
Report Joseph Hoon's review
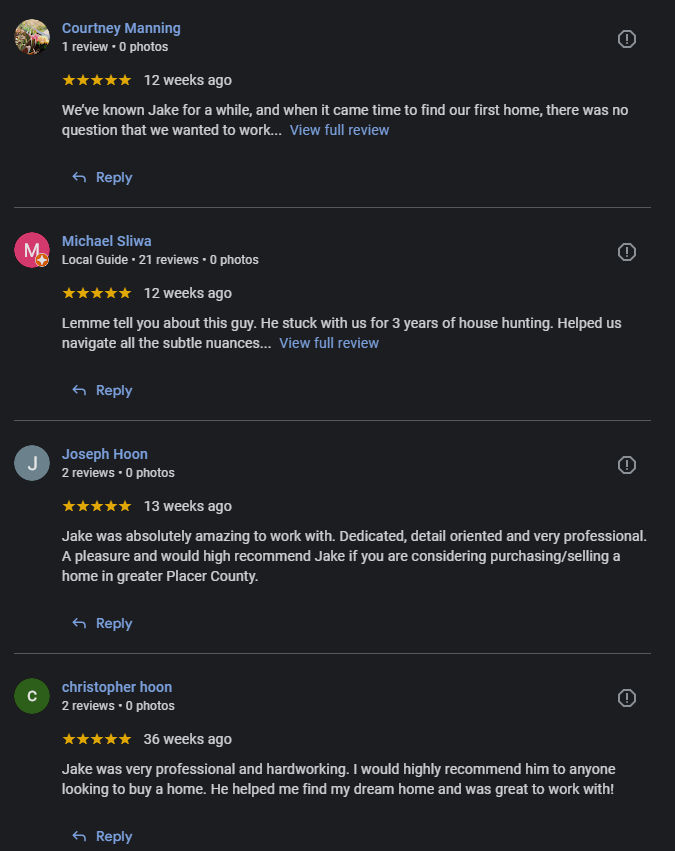tap(627, 465)
